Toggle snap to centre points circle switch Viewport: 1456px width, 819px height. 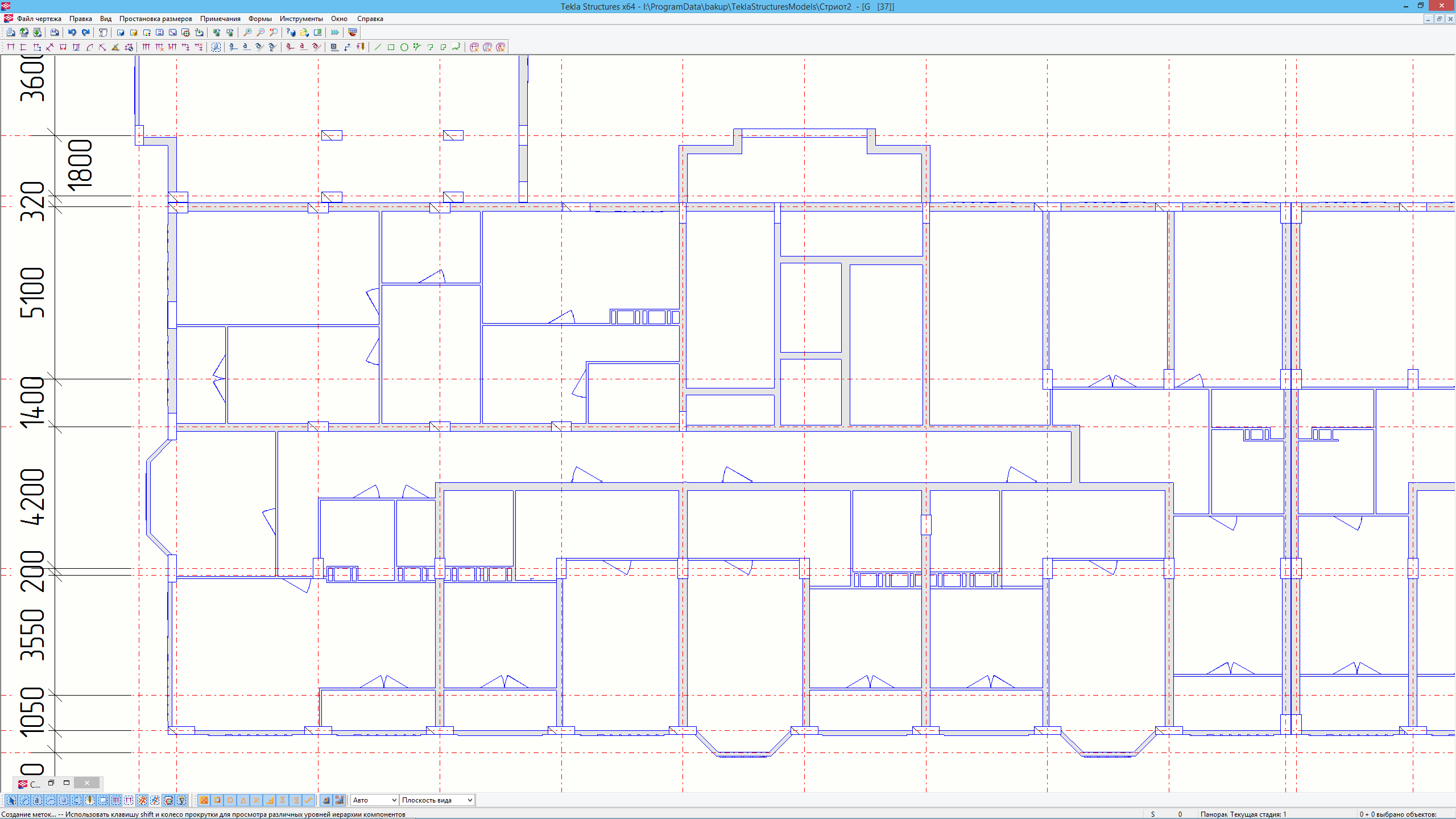(230, 800)
